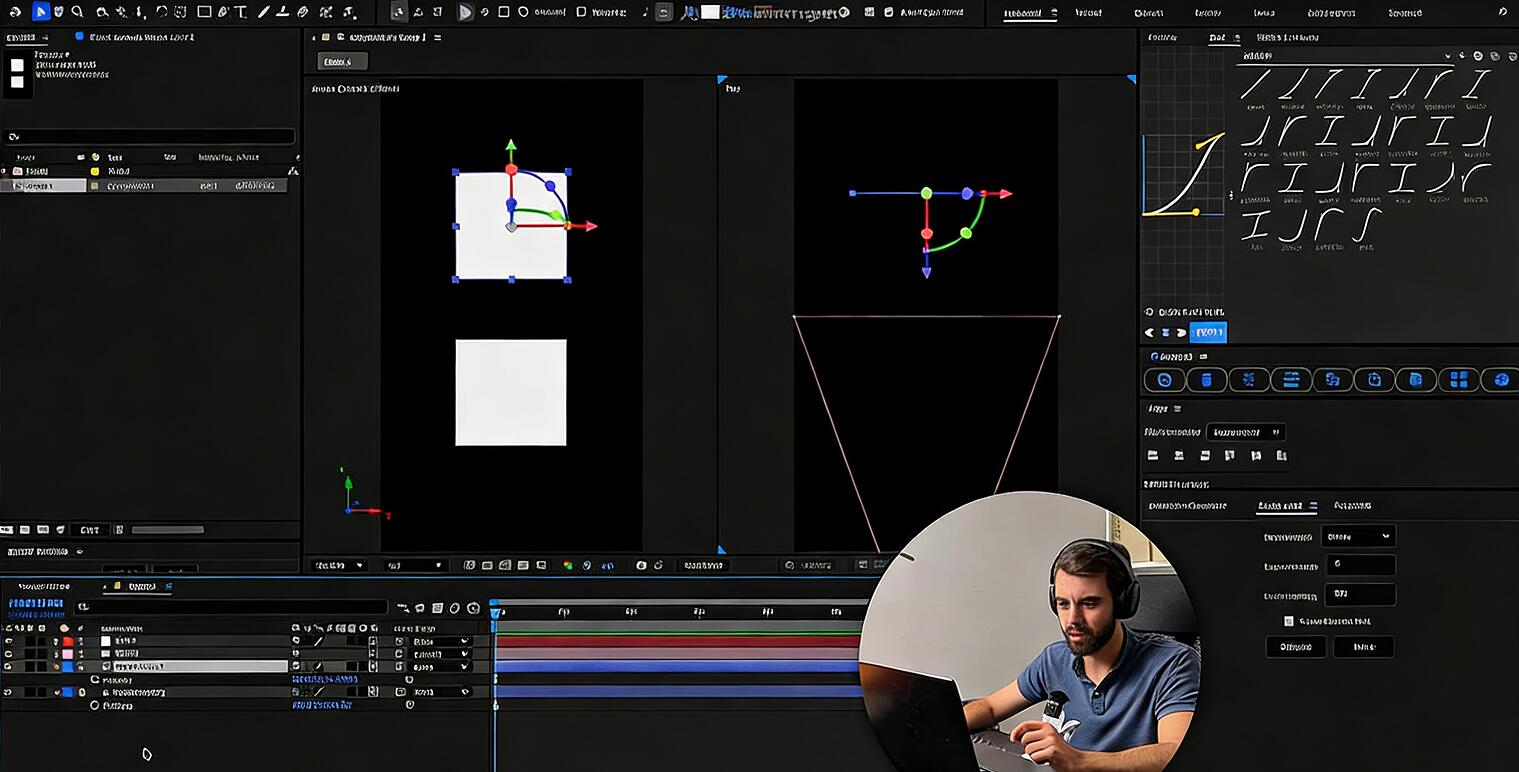Click the blue highlighted button below the curve graph
The width and height of the screenshot is (1519, 772).
point(1208,332)
